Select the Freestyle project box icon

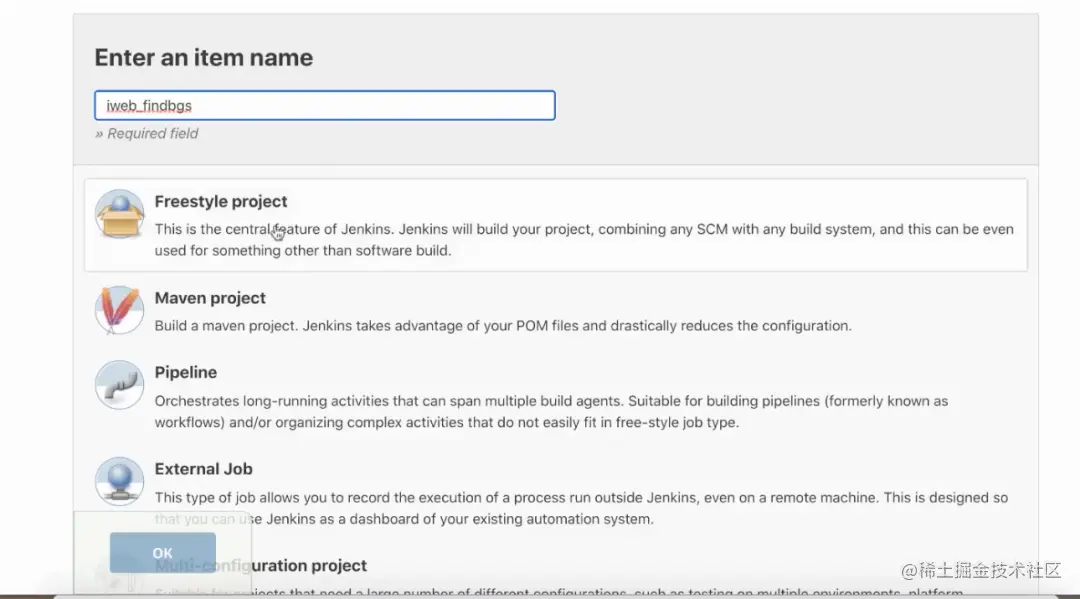[119, 214]
